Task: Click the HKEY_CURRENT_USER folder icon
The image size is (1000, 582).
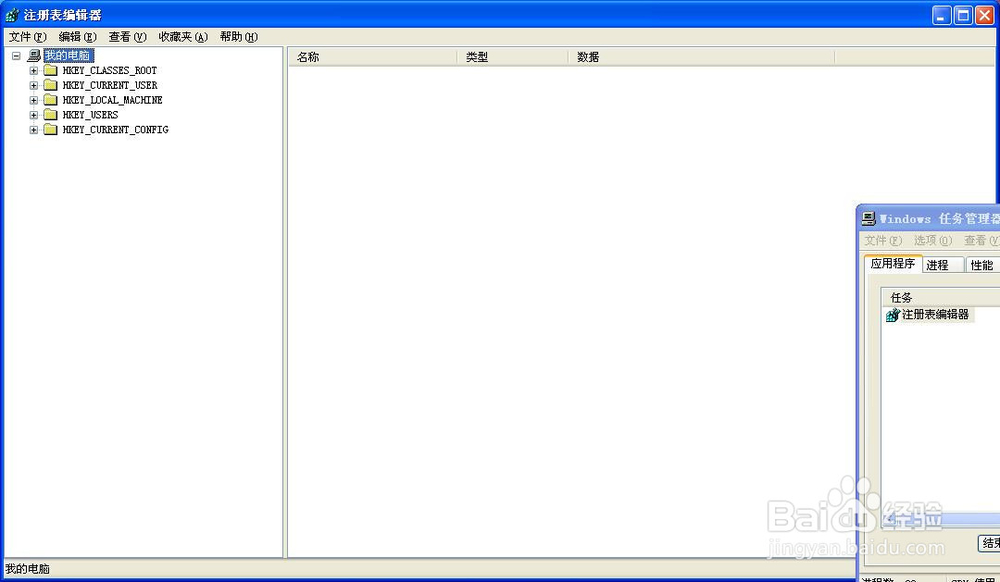Action: pos(50,85)
